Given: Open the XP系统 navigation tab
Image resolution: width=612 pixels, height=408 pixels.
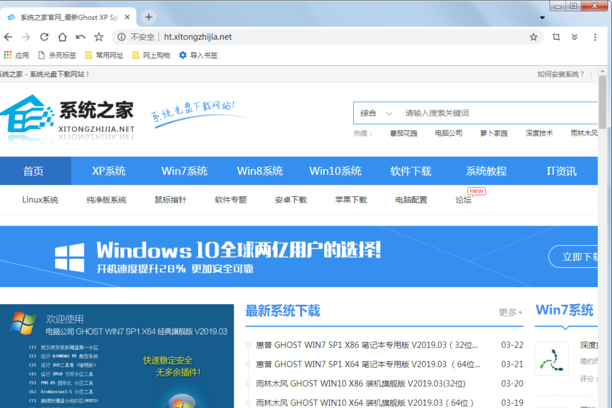Looking at the screenshot, I should (x=109, y=171).
